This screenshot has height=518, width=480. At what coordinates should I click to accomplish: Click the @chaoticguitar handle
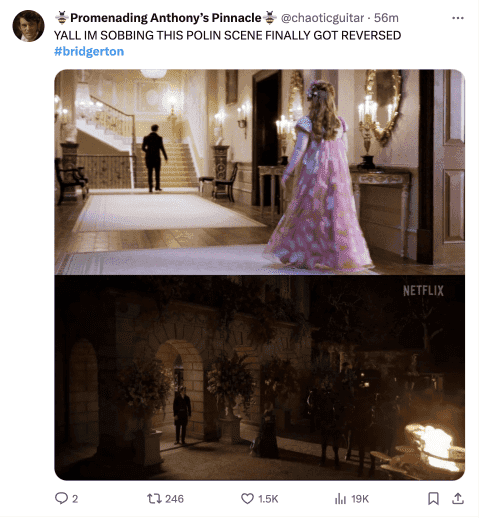(322, 18)
